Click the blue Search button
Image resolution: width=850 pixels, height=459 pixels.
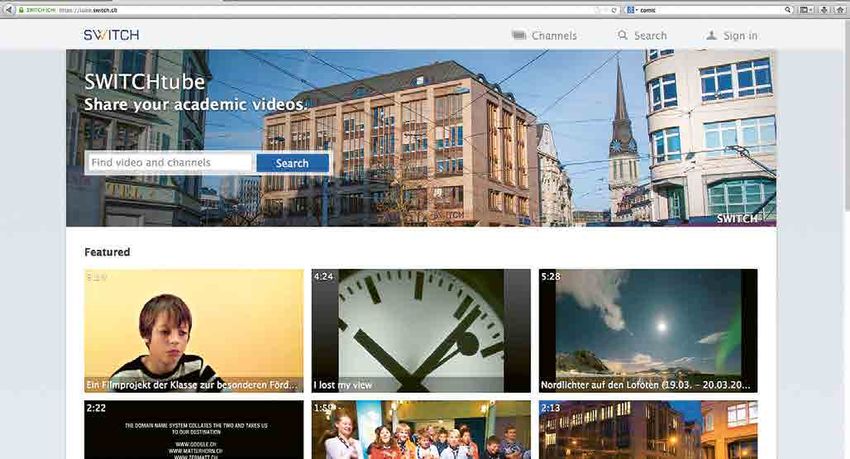pyautogui.click(x=292, y=163)
